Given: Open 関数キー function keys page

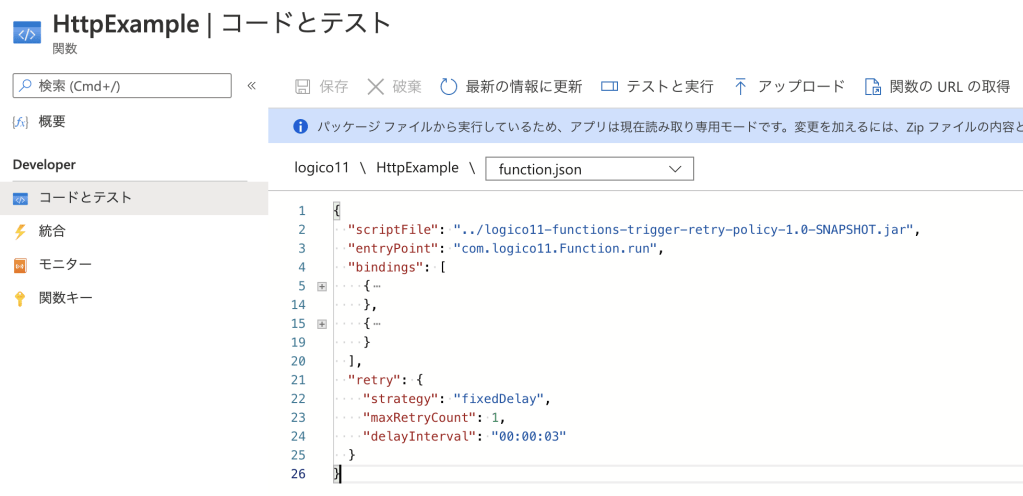Looking at the screenshot, I should click(x=65, y=298).
